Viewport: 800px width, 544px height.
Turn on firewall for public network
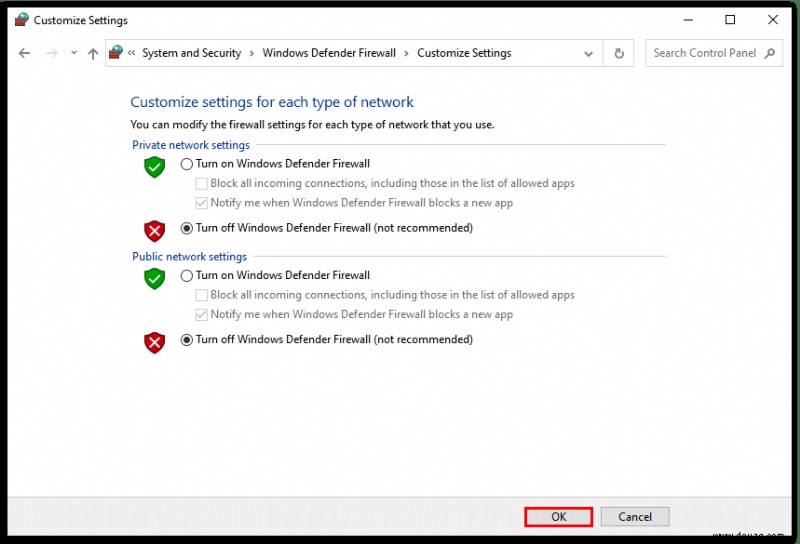coord(187,276)
